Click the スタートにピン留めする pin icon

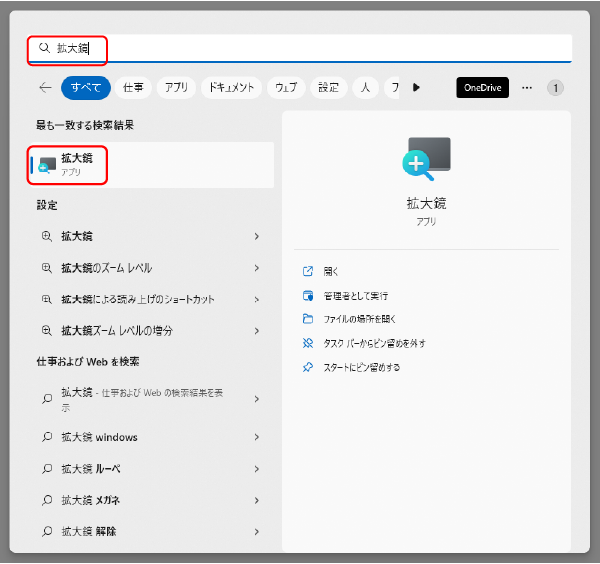point(308,367)
